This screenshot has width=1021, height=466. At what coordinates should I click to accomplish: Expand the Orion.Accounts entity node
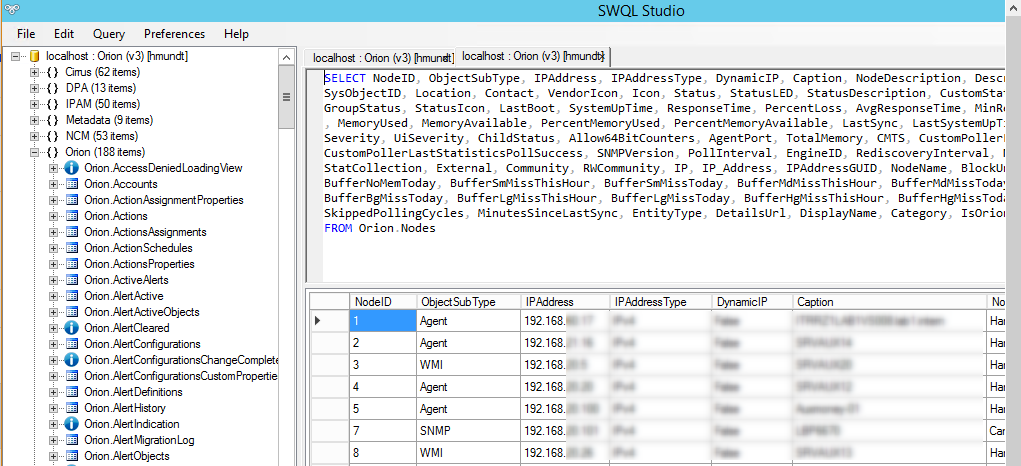pos(54,184)
